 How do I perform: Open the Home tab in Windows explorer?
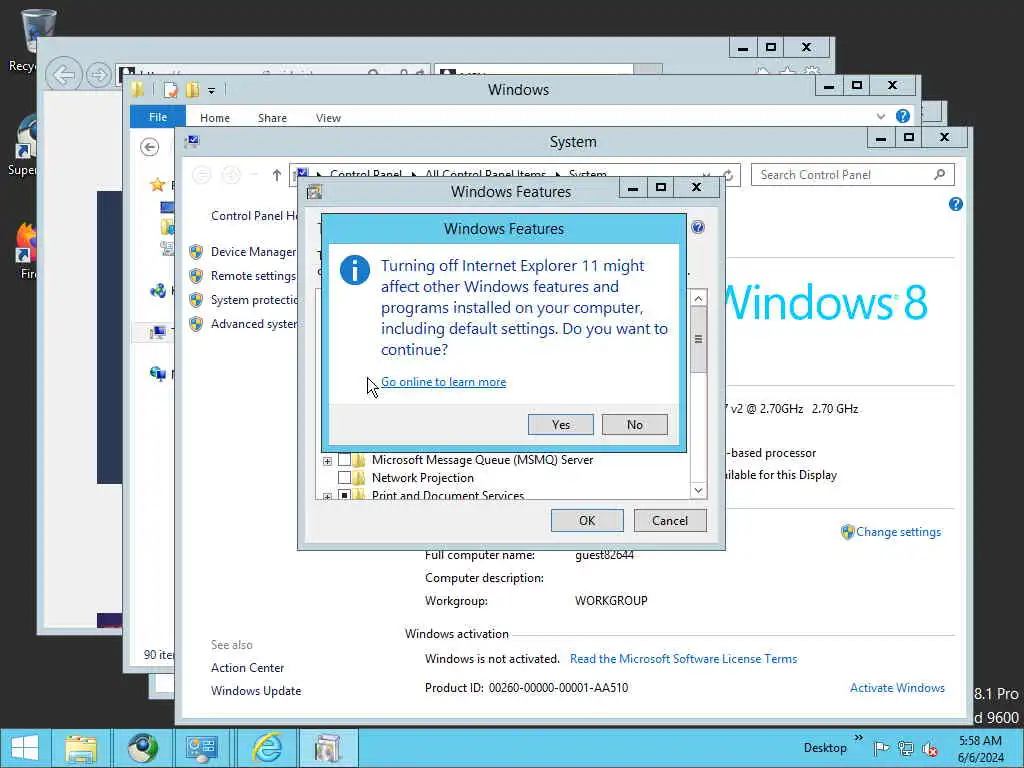pyautogui.click(x=215, y=118)
